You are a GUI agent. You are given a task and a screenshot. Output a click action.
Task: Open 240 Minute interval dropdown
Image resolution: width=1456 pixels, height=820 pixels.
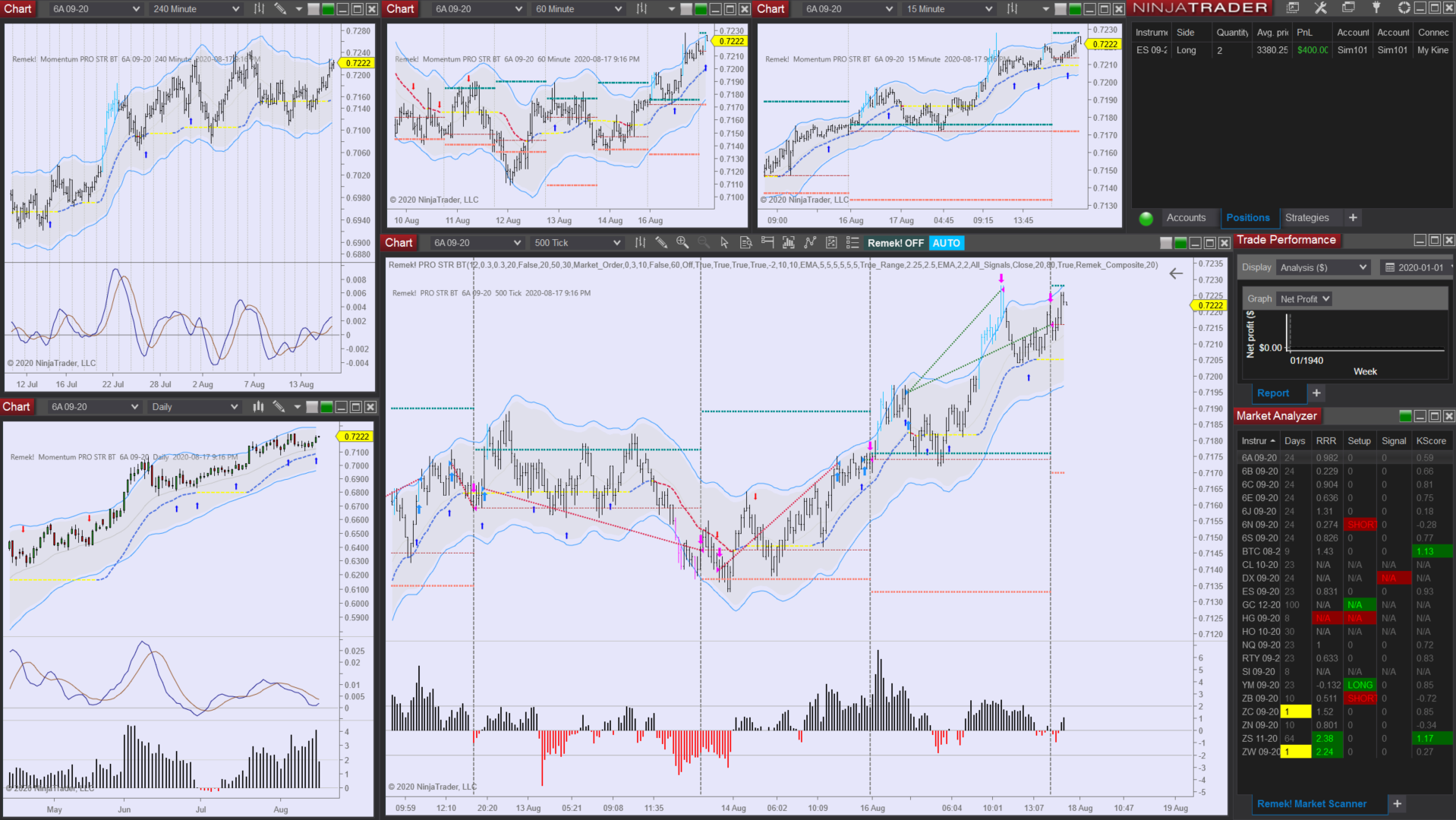coord(196,9)
